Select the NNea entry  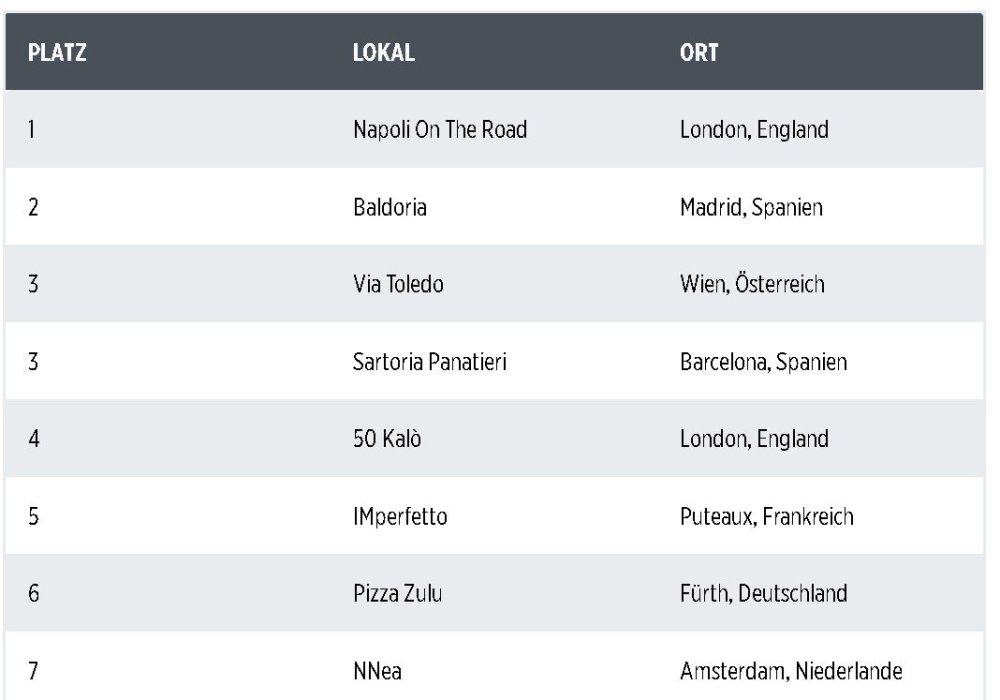[377, 670]
